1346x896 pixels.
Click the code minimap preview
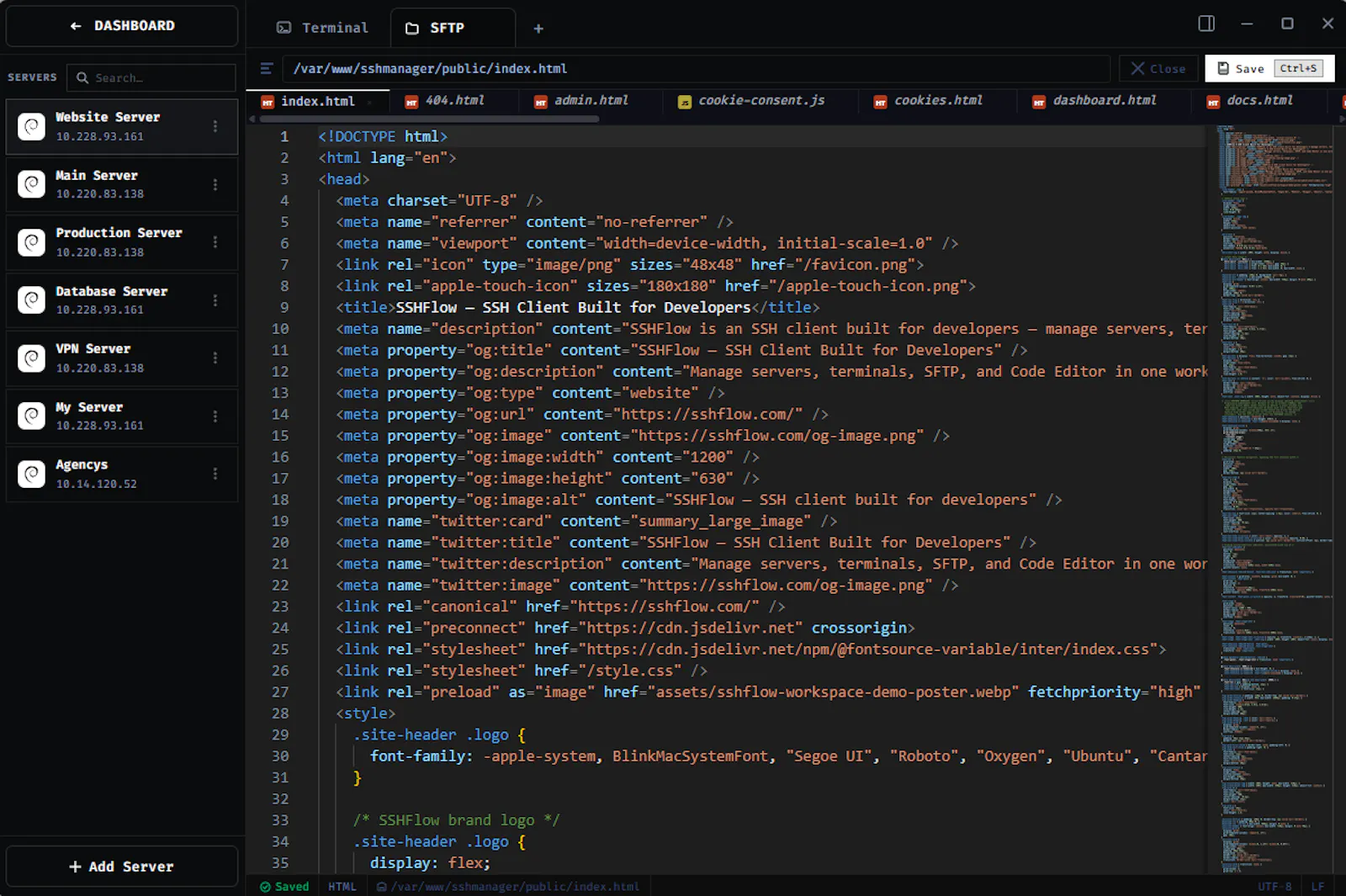[x=1275, y=498]
